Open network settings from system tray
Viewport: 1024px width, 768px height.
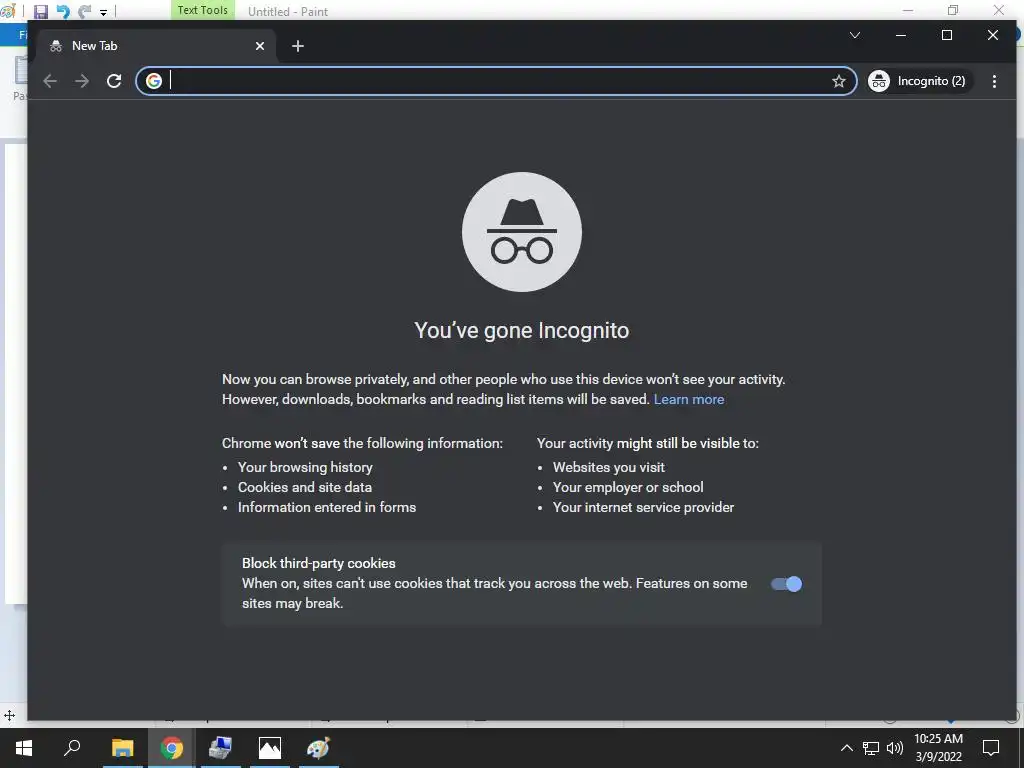click(871, 748)
